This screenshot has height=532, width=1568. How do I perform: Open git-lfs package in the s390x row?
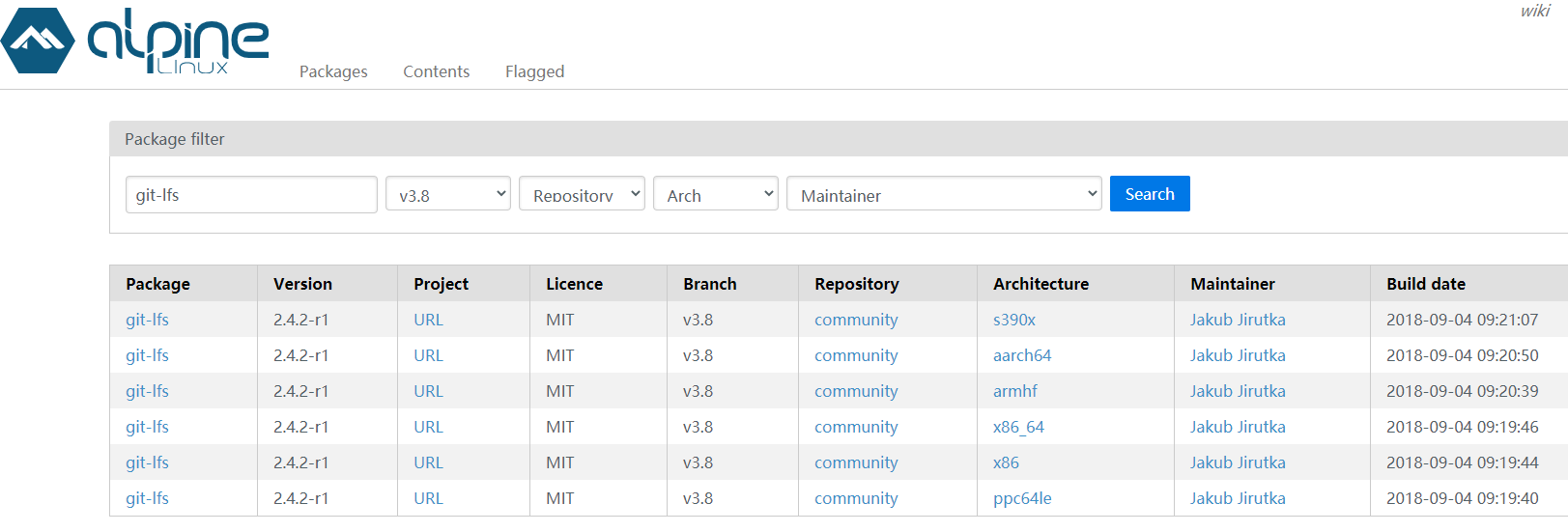(147, 320)
